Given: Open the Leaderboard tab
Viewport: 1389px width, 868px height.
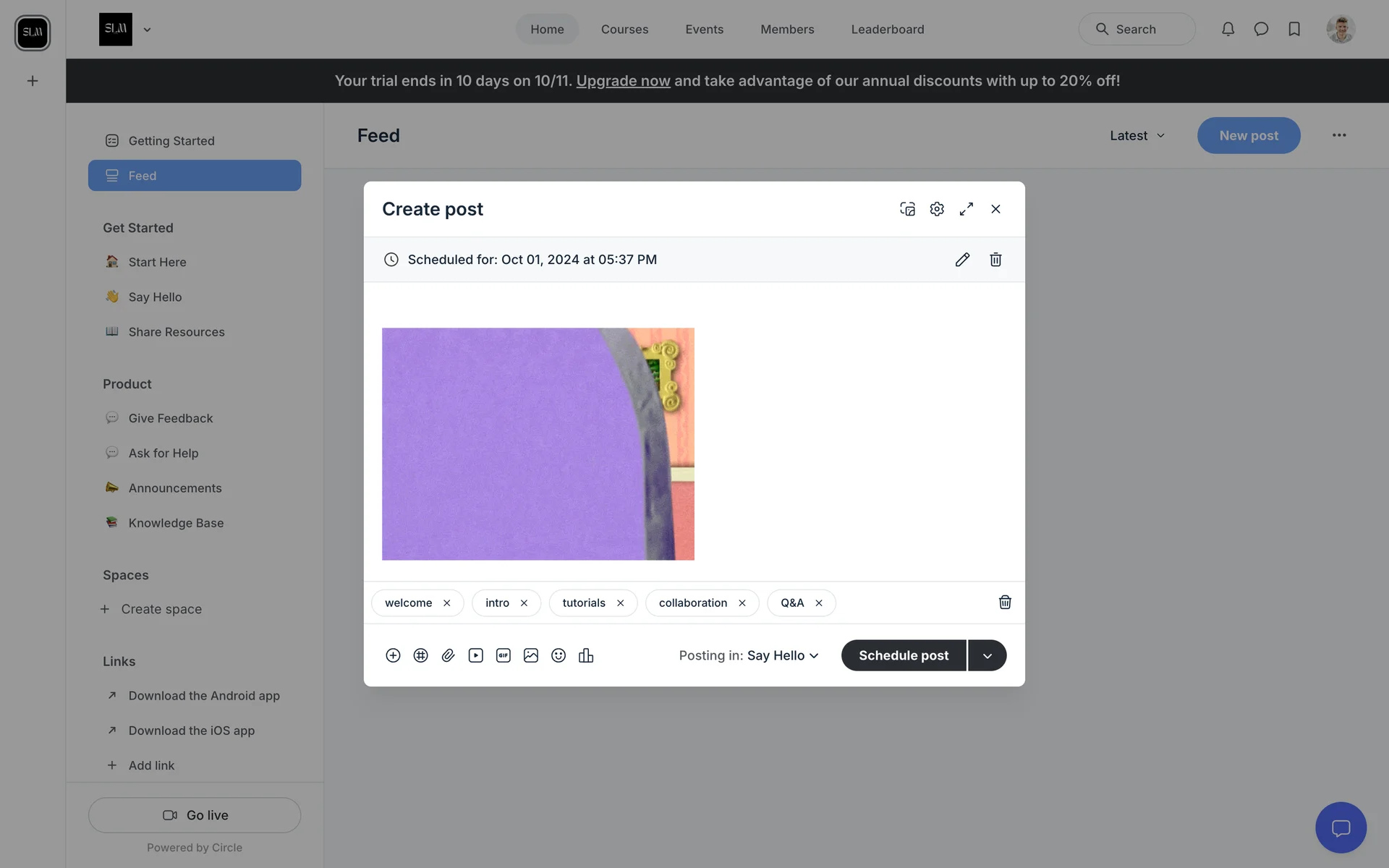Looking at the screenshot, I should [x=888, y=30].
